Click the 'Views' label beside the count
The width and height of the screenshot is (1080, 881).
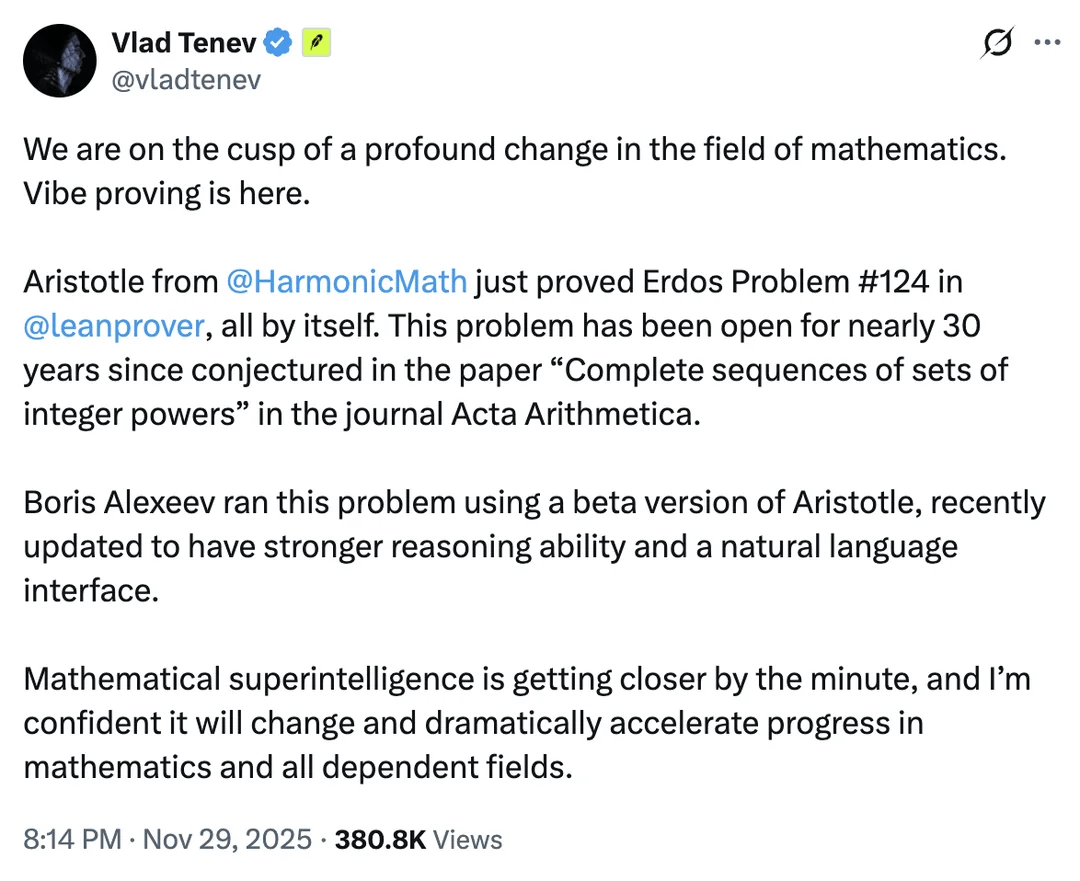[x=466, y=840]
